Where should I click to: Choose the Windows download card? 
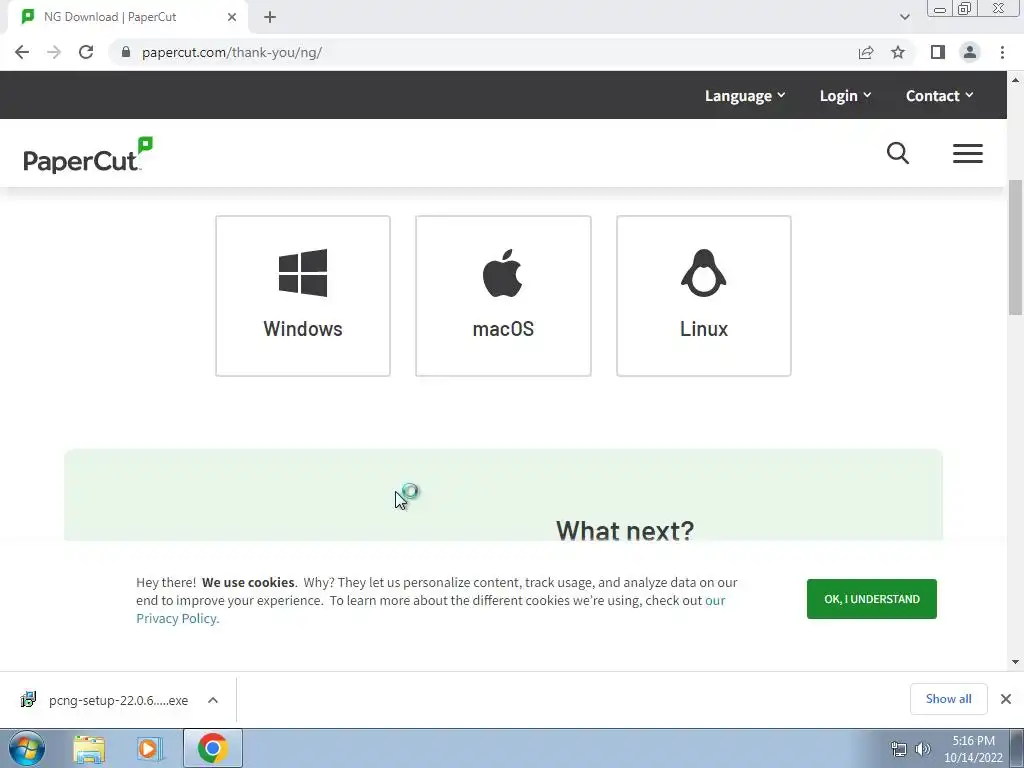(303, 296)
